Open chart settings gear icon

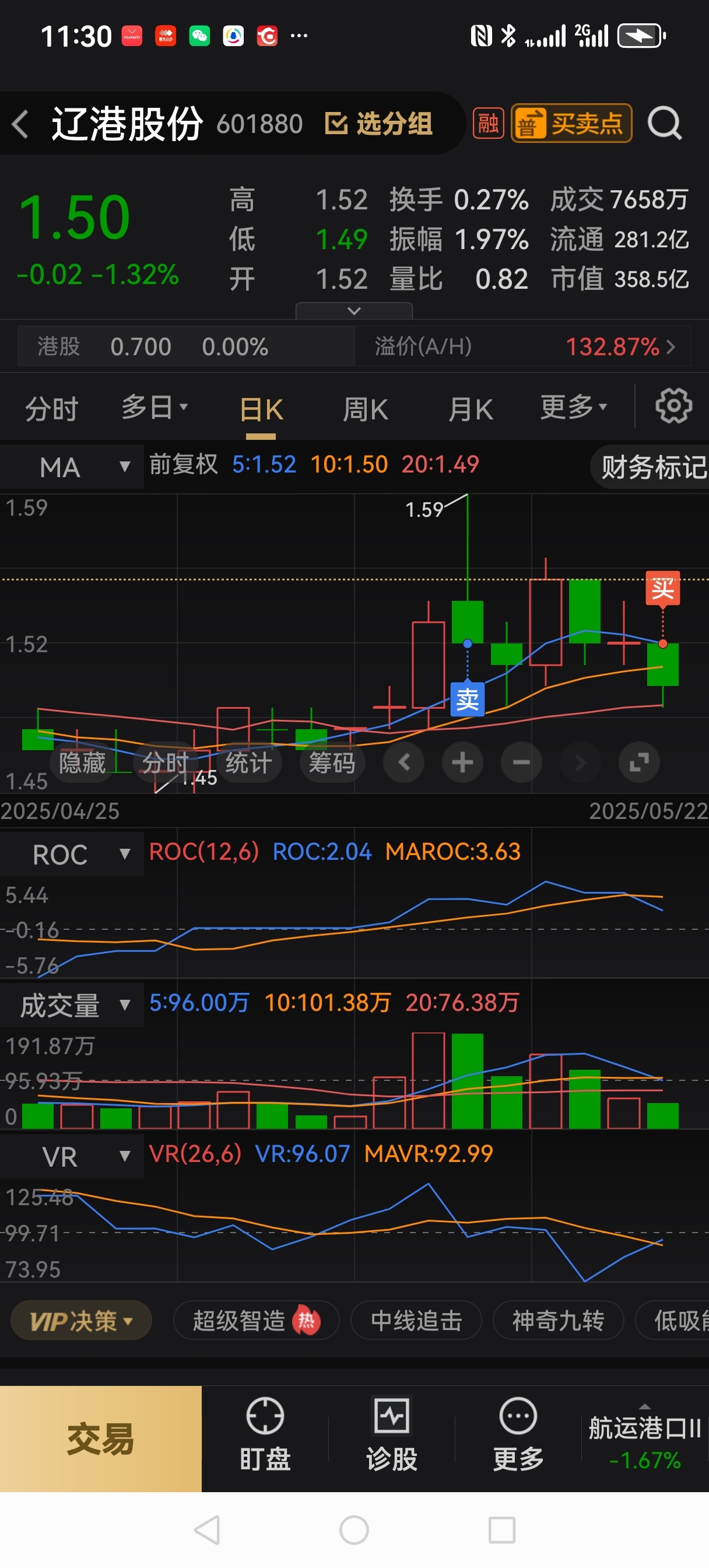coord(673,406)
